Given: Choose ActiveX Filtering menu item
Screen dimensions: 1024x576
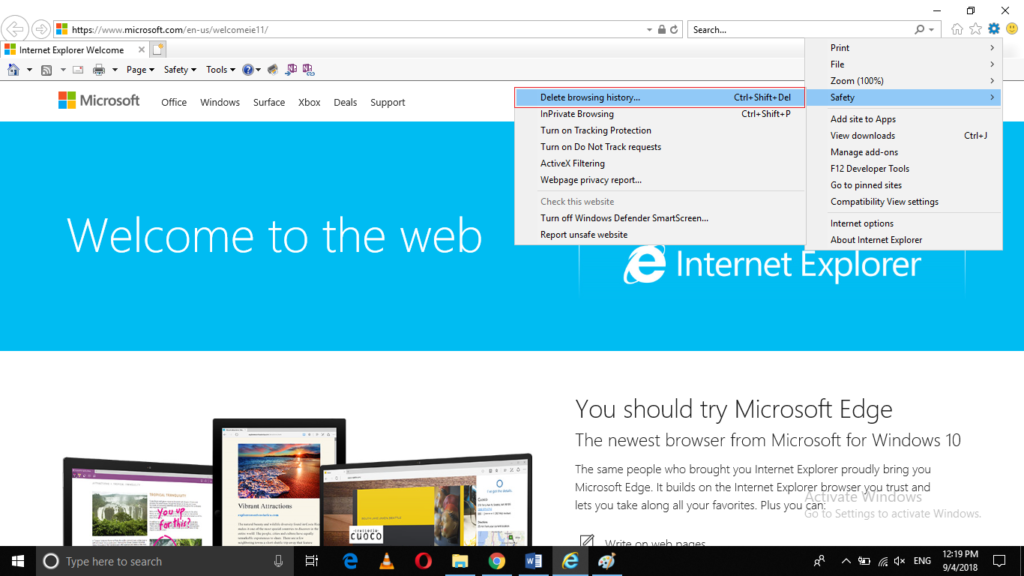Looking at the screenshot, I should [660, 163].
